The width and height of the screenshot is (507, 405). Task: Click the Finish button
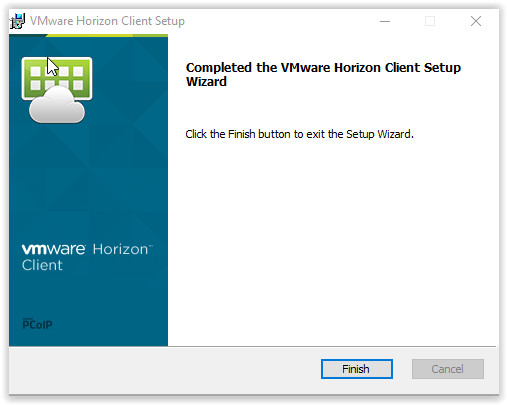(356, 369)
